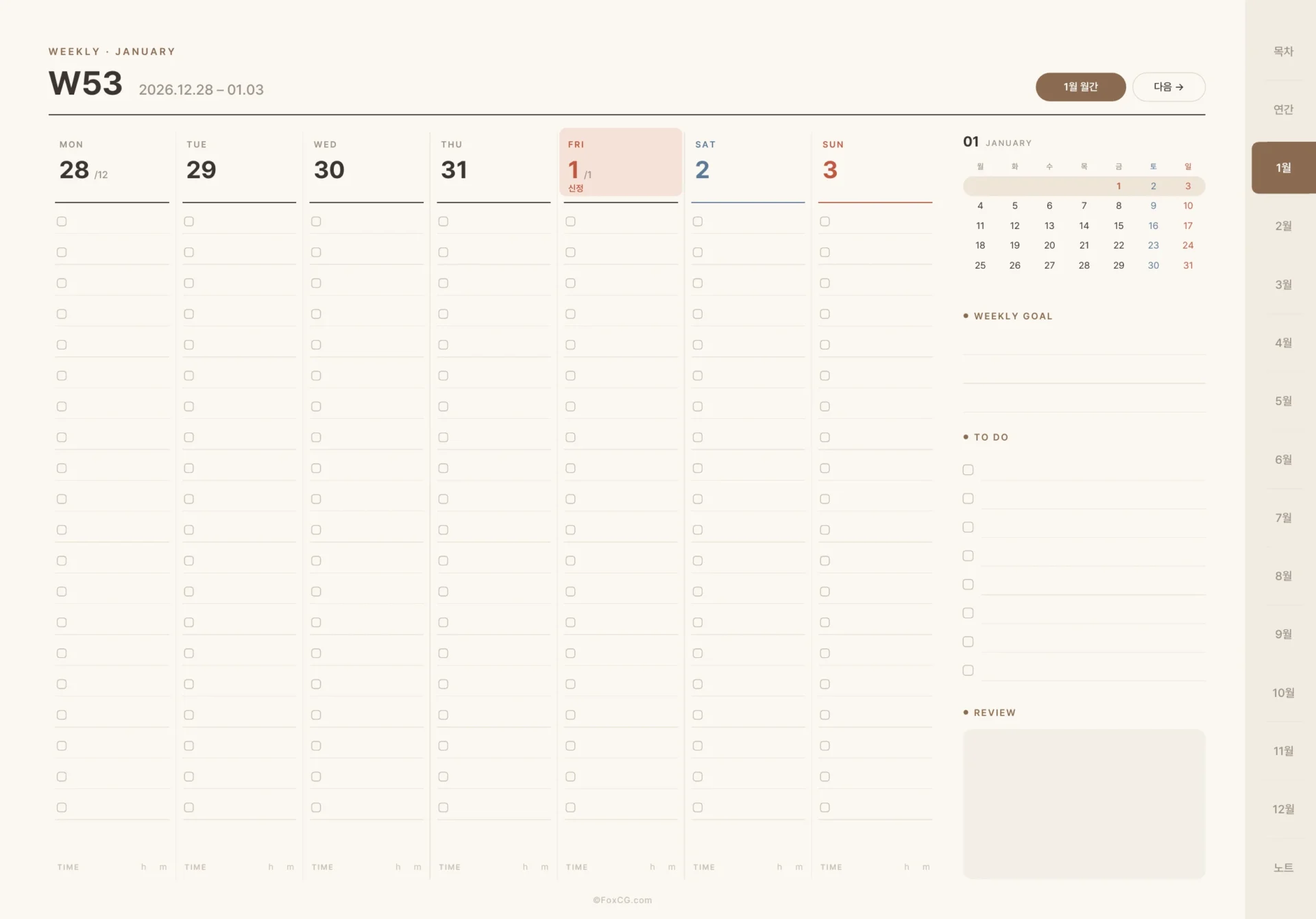This screenshot has width=1316, height=919.
Task: Select date 31 in the January mini calendar
Action: (1188, 265)
